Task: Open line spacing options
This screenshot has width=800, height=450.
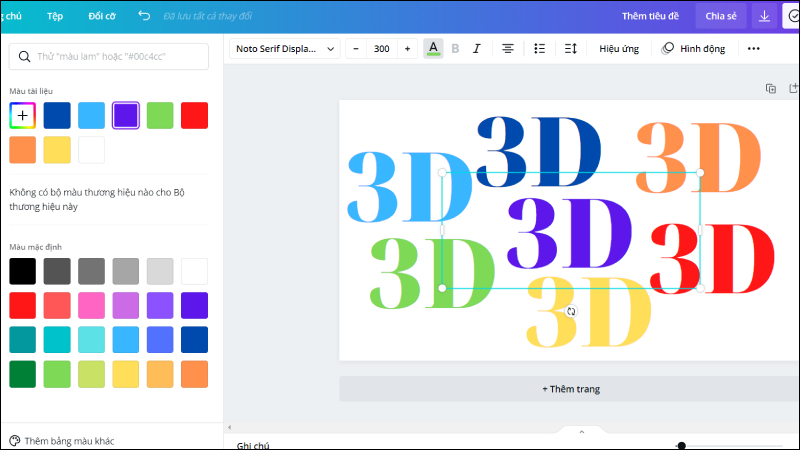Action: coord(570,48)
